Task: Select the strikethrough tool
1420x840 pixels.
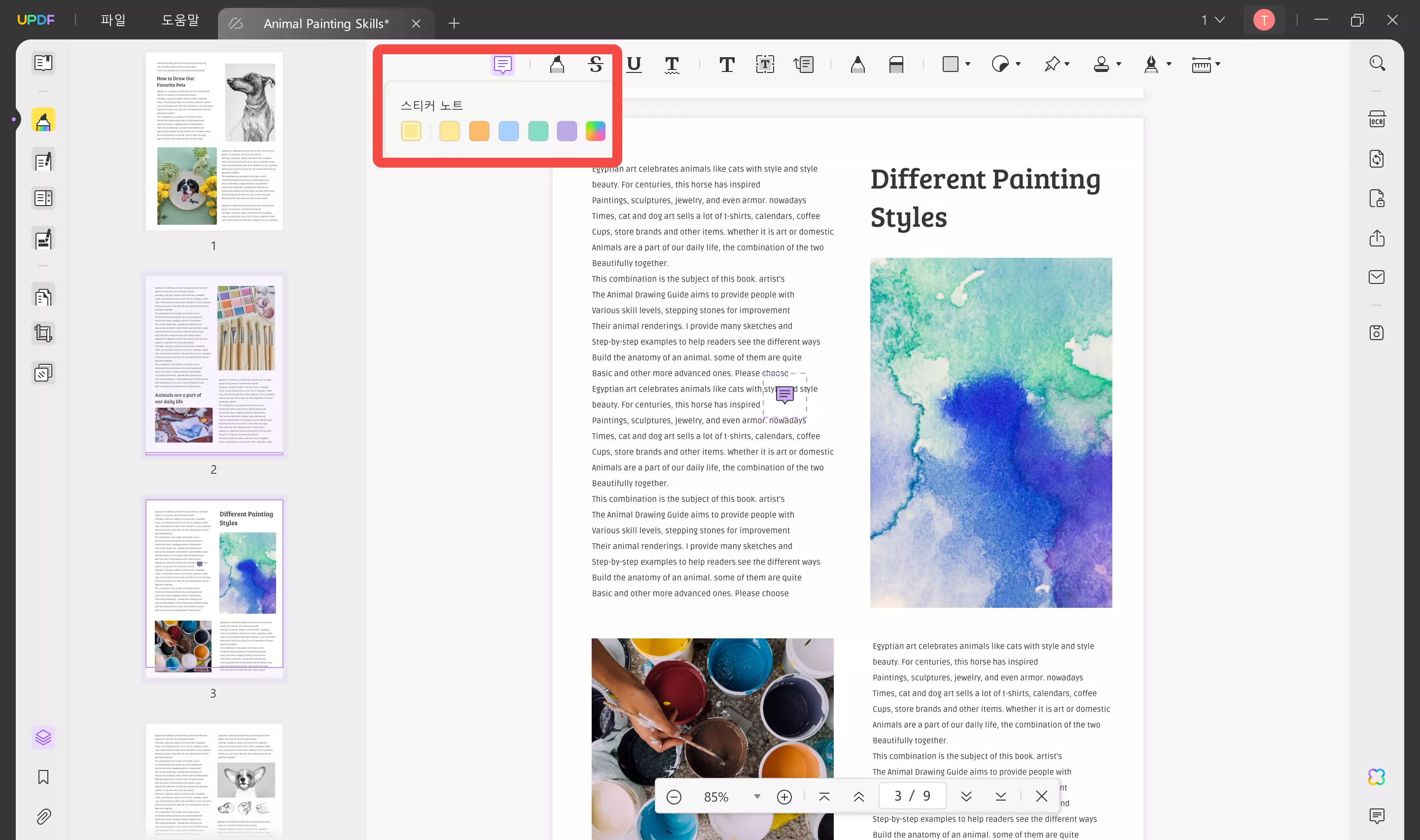Action: 596,65
